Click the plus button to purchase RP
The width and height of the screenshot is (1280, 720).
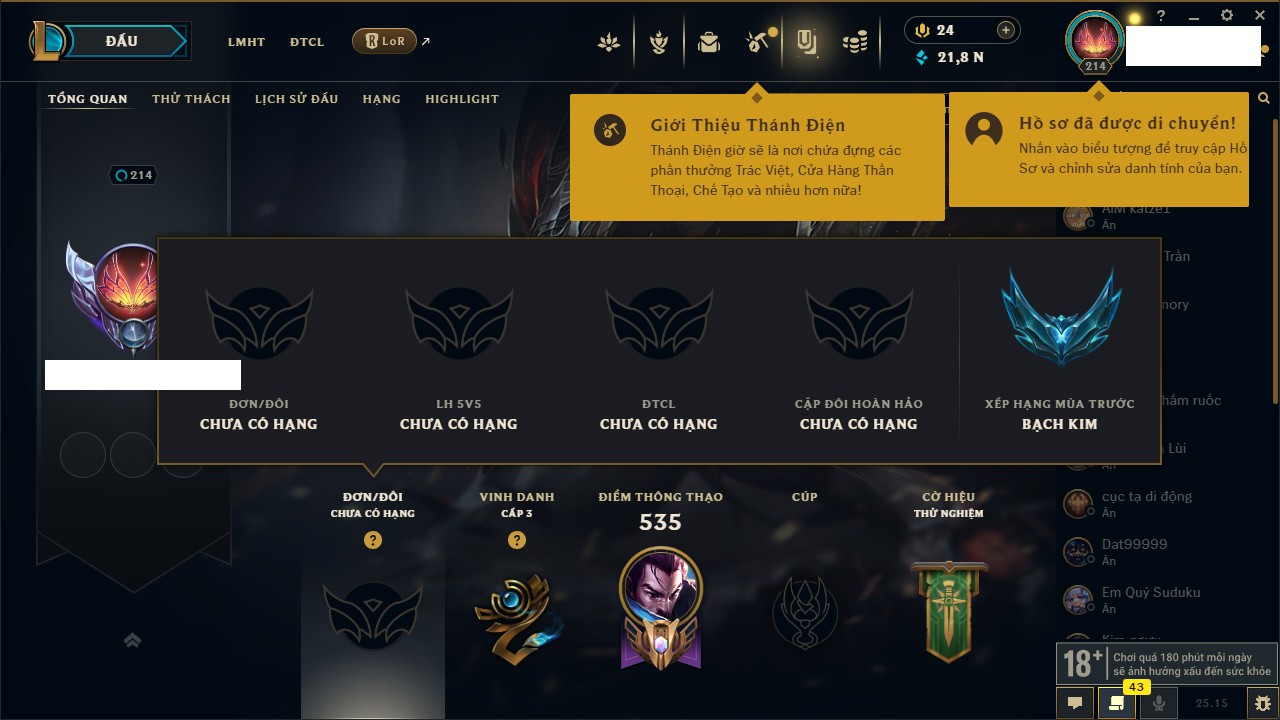[x=1006, y=30]
